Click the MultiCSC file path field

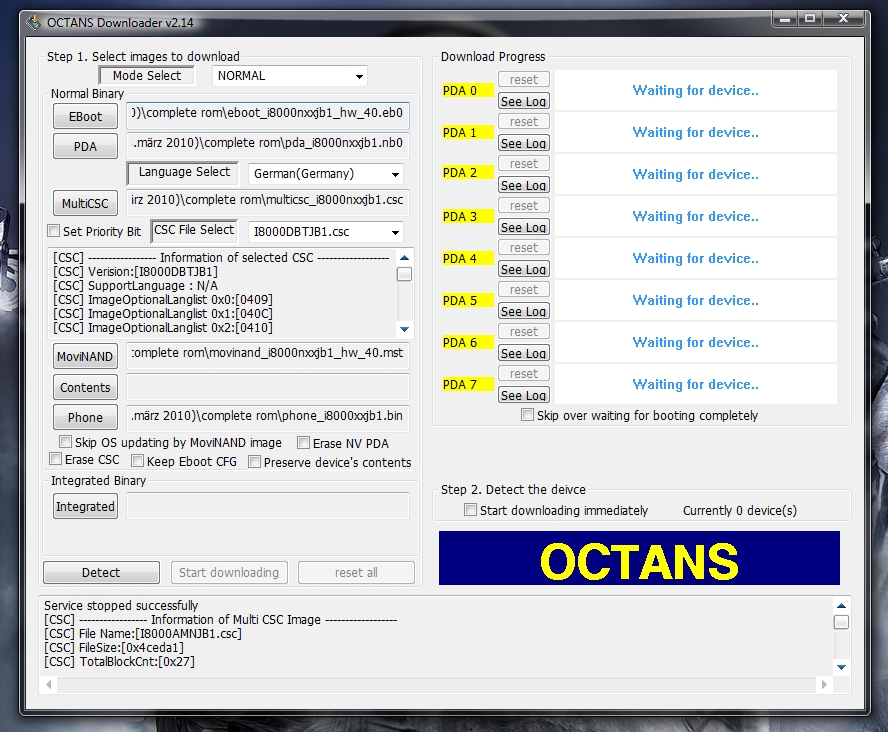pos(268,203)
